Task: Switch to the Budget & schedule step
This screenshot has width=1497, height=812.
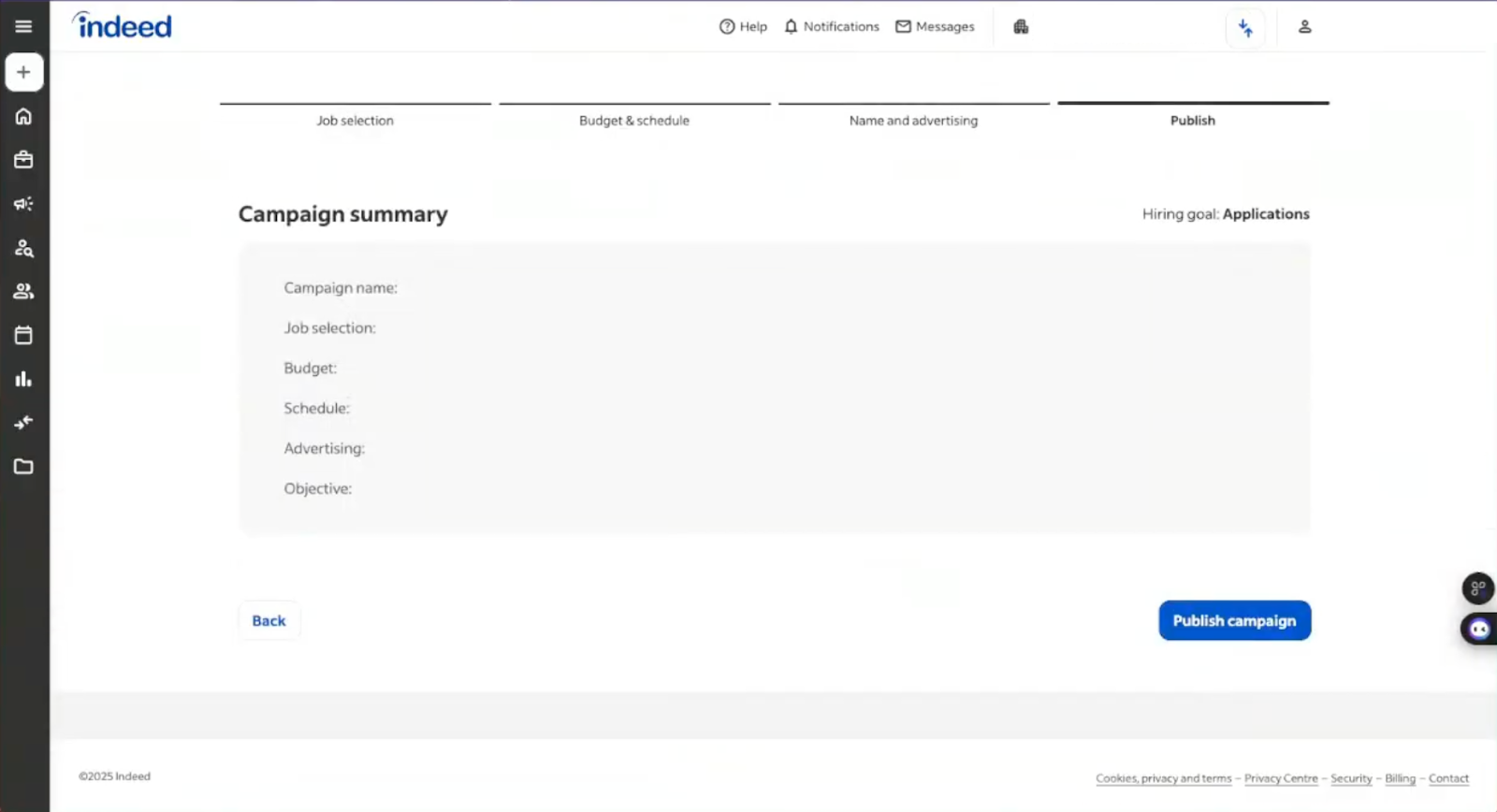Action: pyautogui.click(x=633, y=120)
